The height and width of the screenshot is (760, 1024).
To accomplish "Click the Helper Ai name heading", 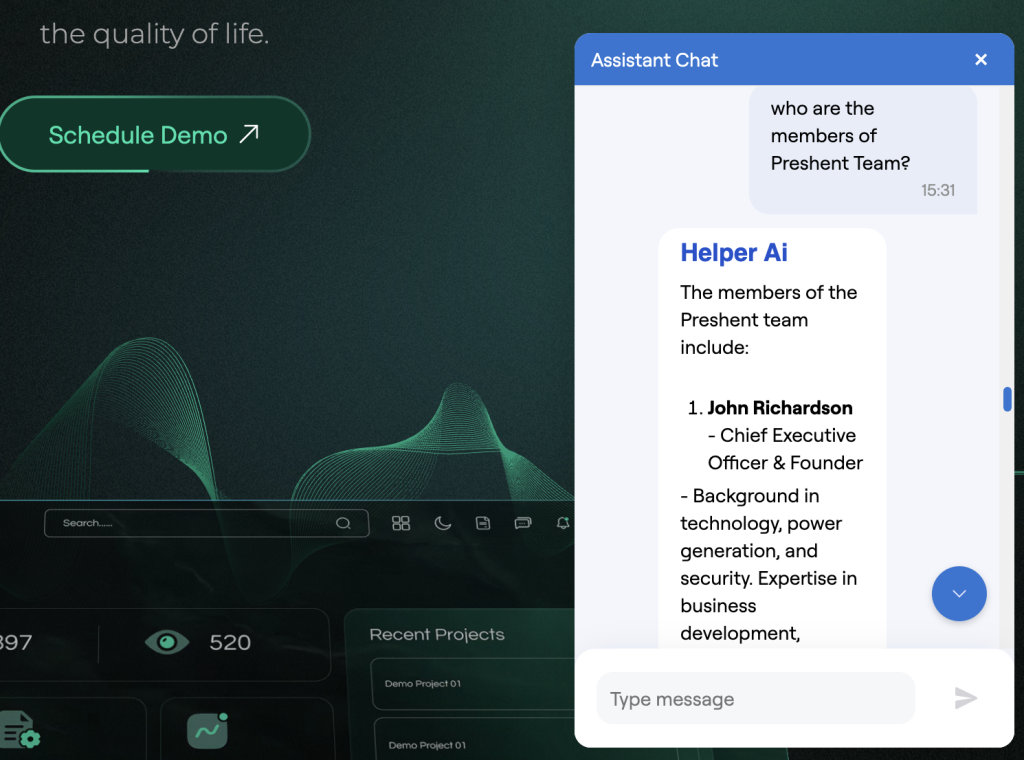I will click(x=734, y=253).
